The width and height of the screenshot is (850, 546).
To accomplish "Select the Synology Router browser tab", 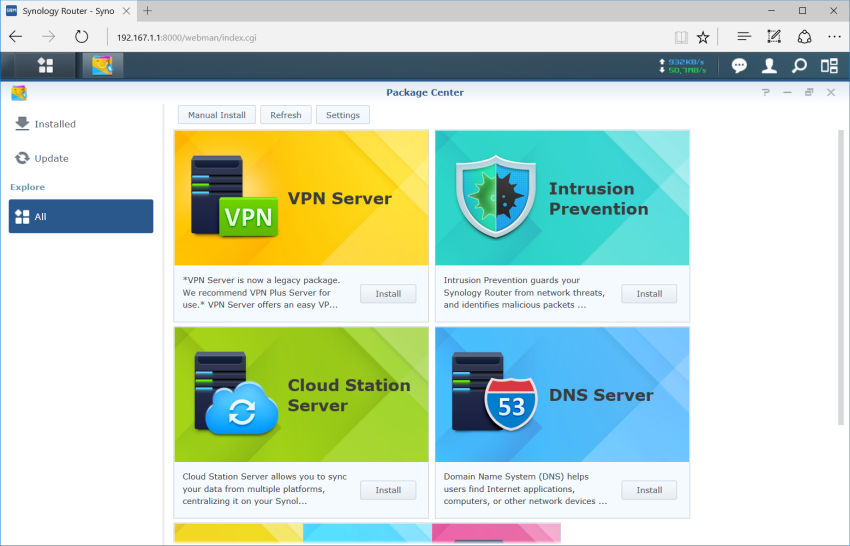I will click(68, 11).
